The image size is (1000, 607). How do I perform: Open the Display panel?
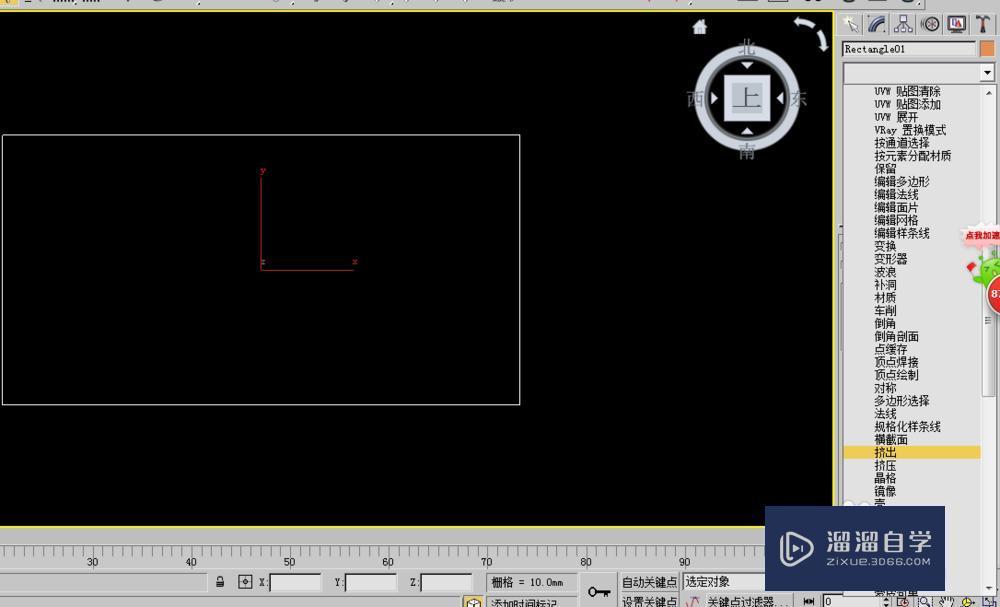(956, 23)
